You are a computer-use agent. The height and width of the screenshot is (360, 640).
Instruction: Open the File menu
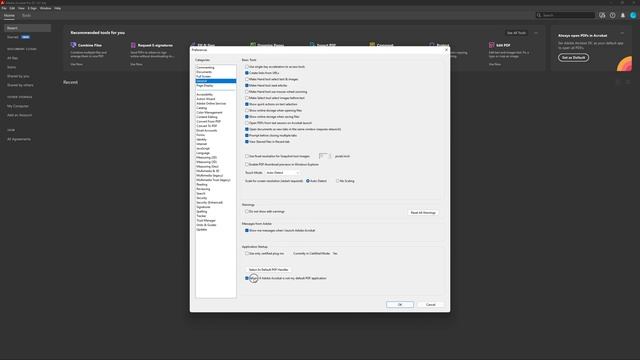(4, 8)
